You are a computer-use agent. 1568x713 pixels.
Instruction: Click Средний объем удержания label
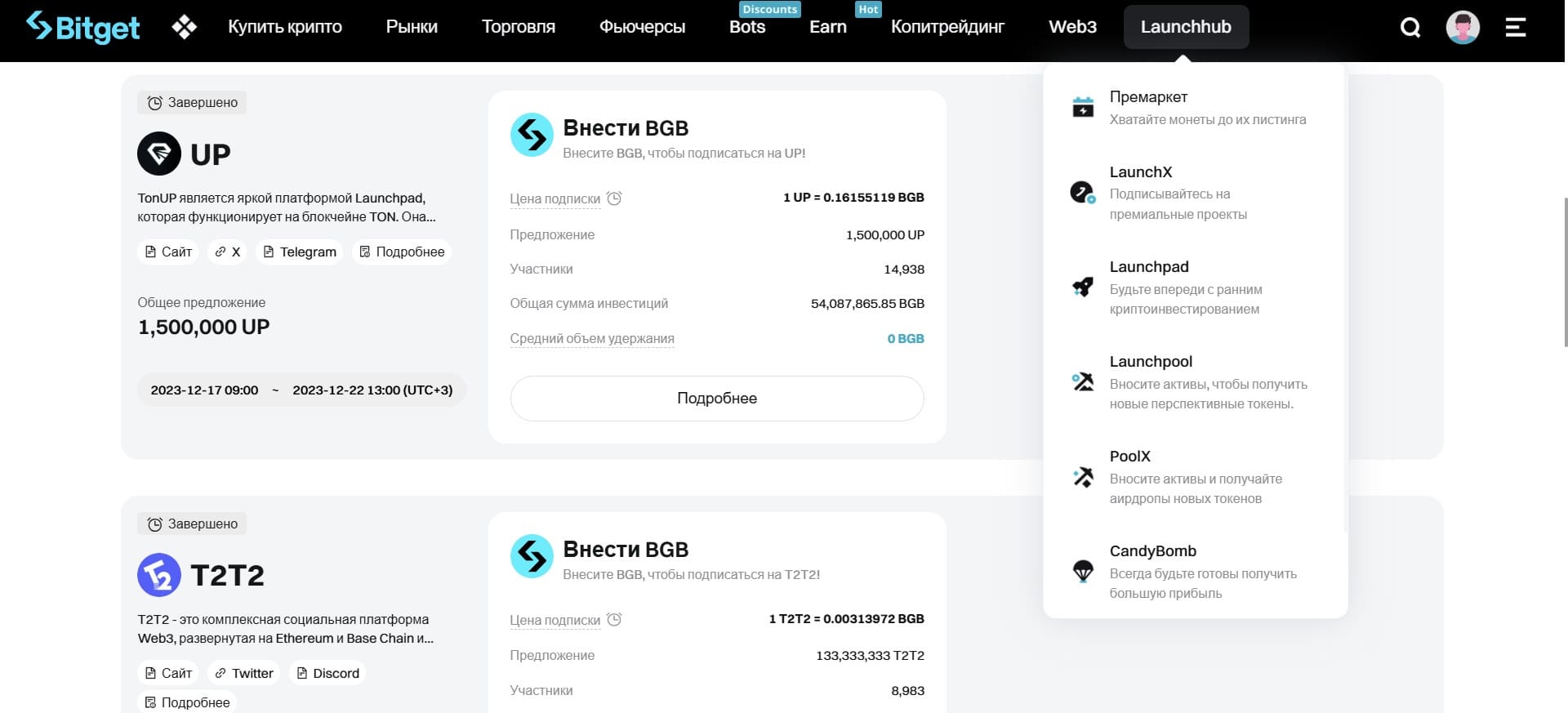[592, 338]
